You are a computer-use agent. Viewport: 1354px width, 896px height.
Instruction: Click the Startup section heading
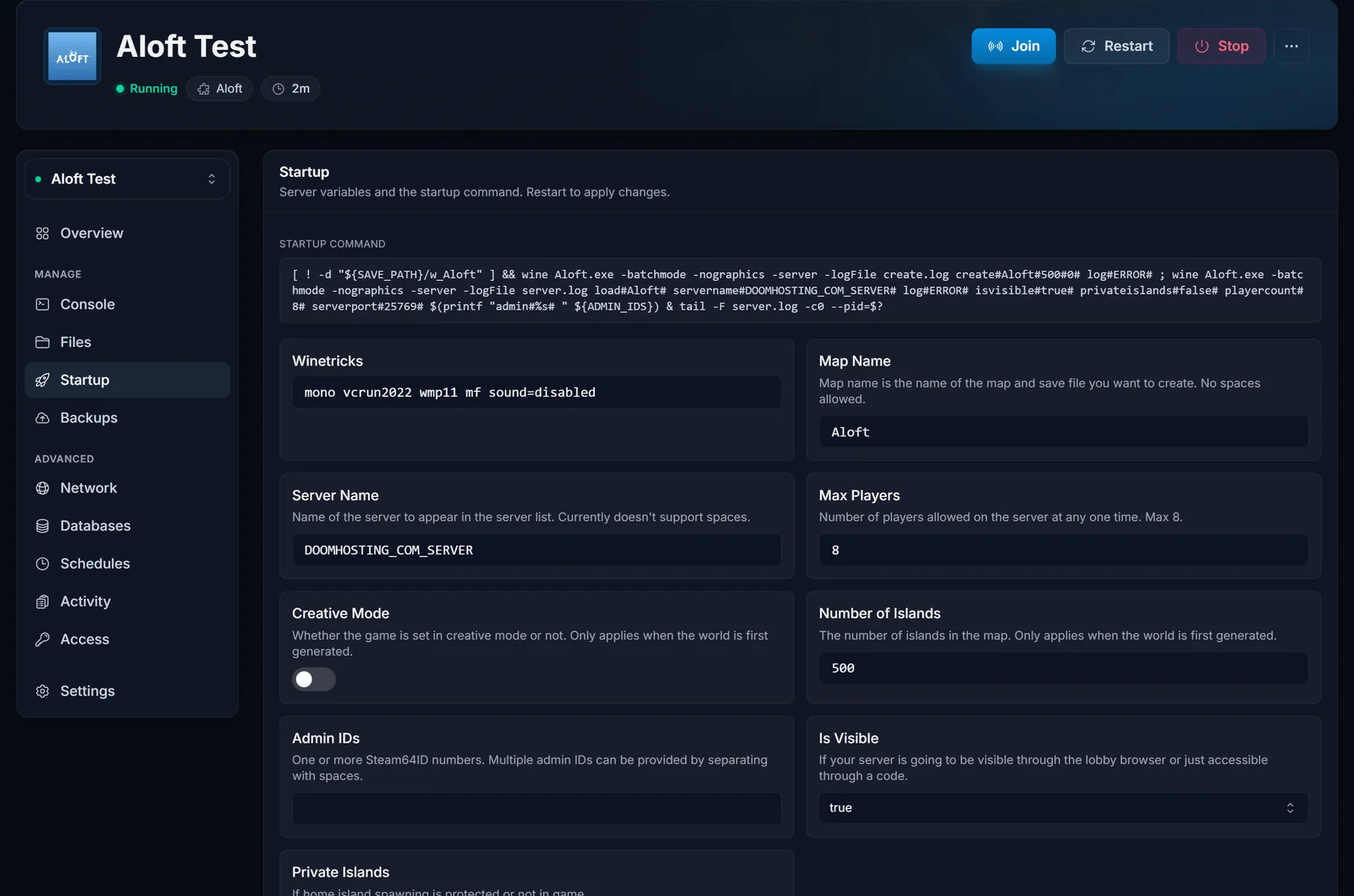pyautogui.click(x=304, y=172)
